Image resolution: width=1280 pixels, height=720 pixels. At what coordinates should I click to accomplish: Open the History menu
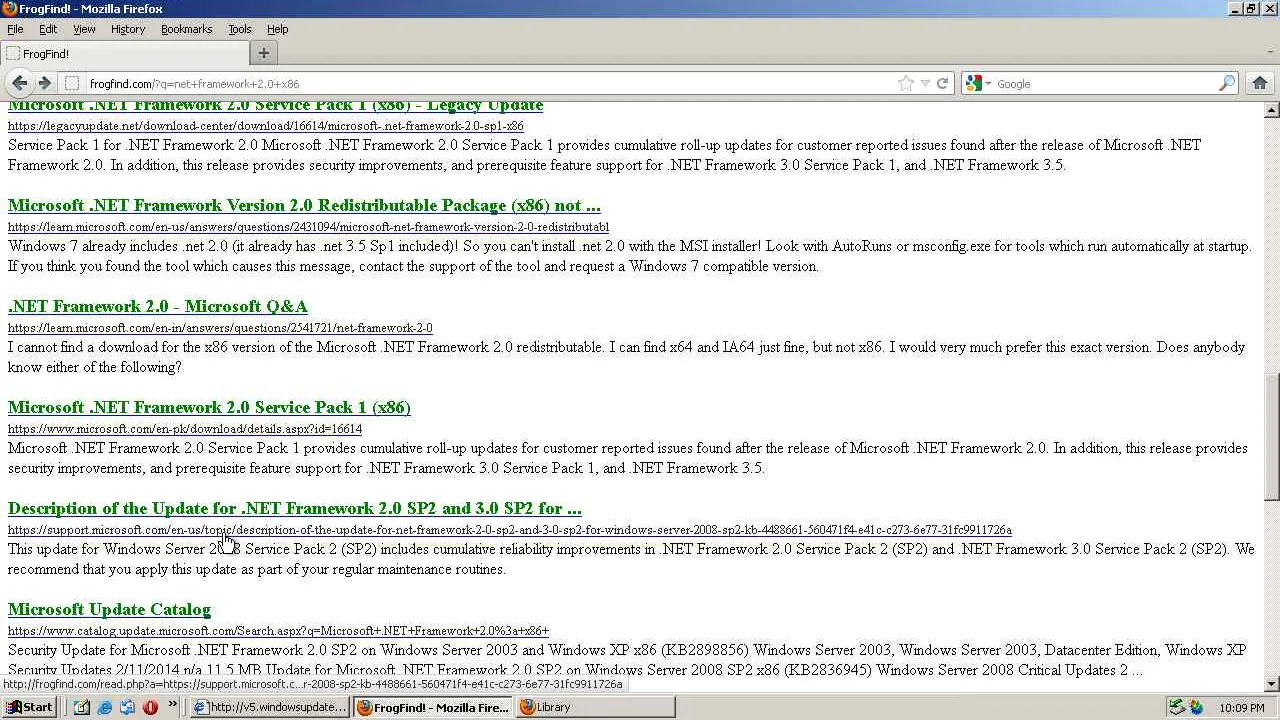coord(128,29)
